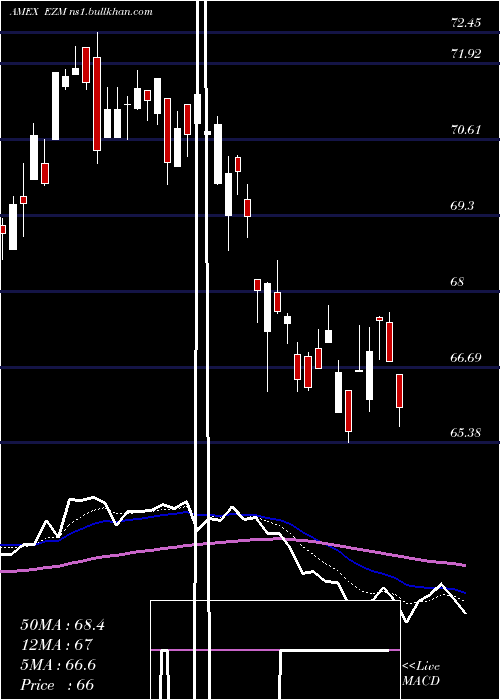Click the Live MACD label
Screen dimensions: 500x700
tap(421, 674)
